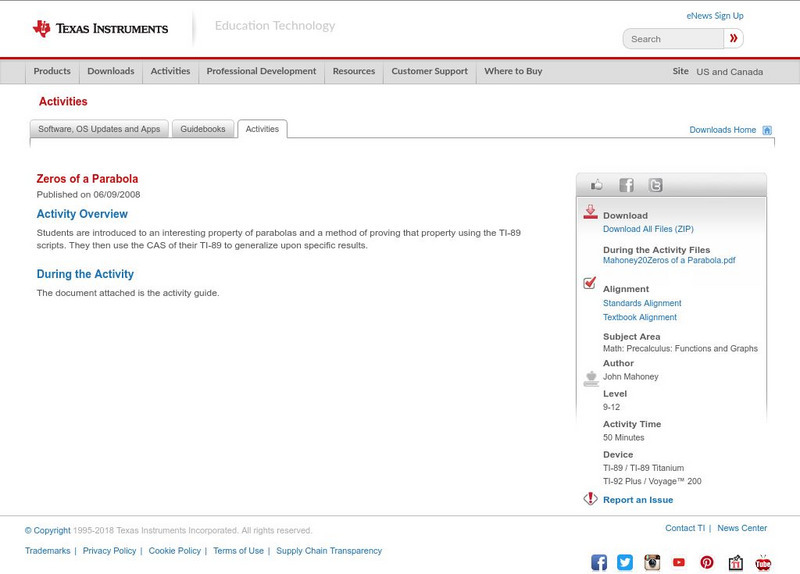Click the During the Activity heading
This screenshot has width=800, height=574.
pos(85,274)
